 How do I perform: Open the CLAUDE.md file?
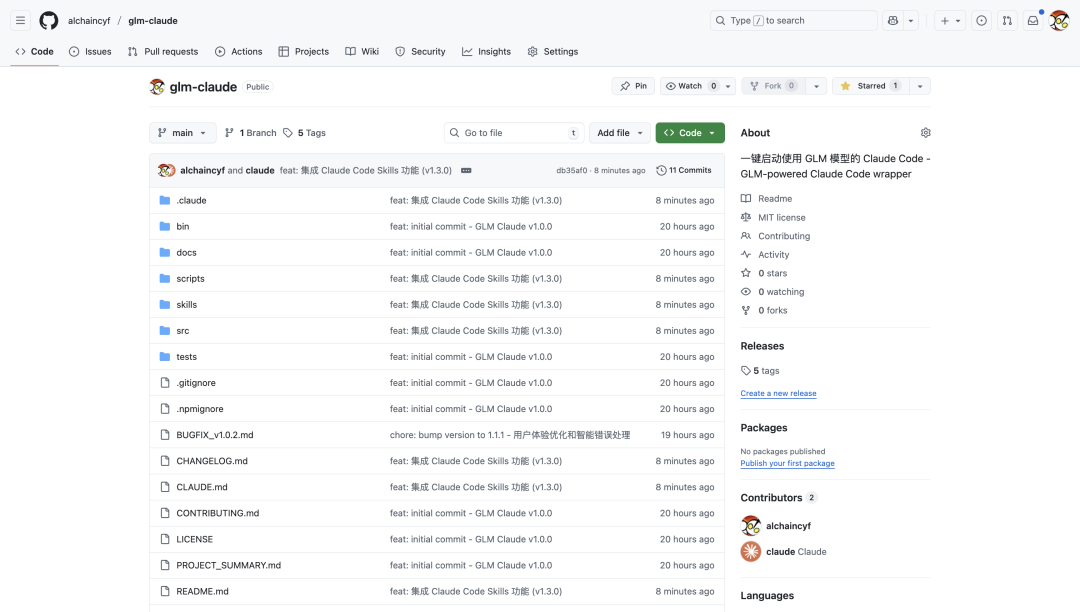[201, 487]
